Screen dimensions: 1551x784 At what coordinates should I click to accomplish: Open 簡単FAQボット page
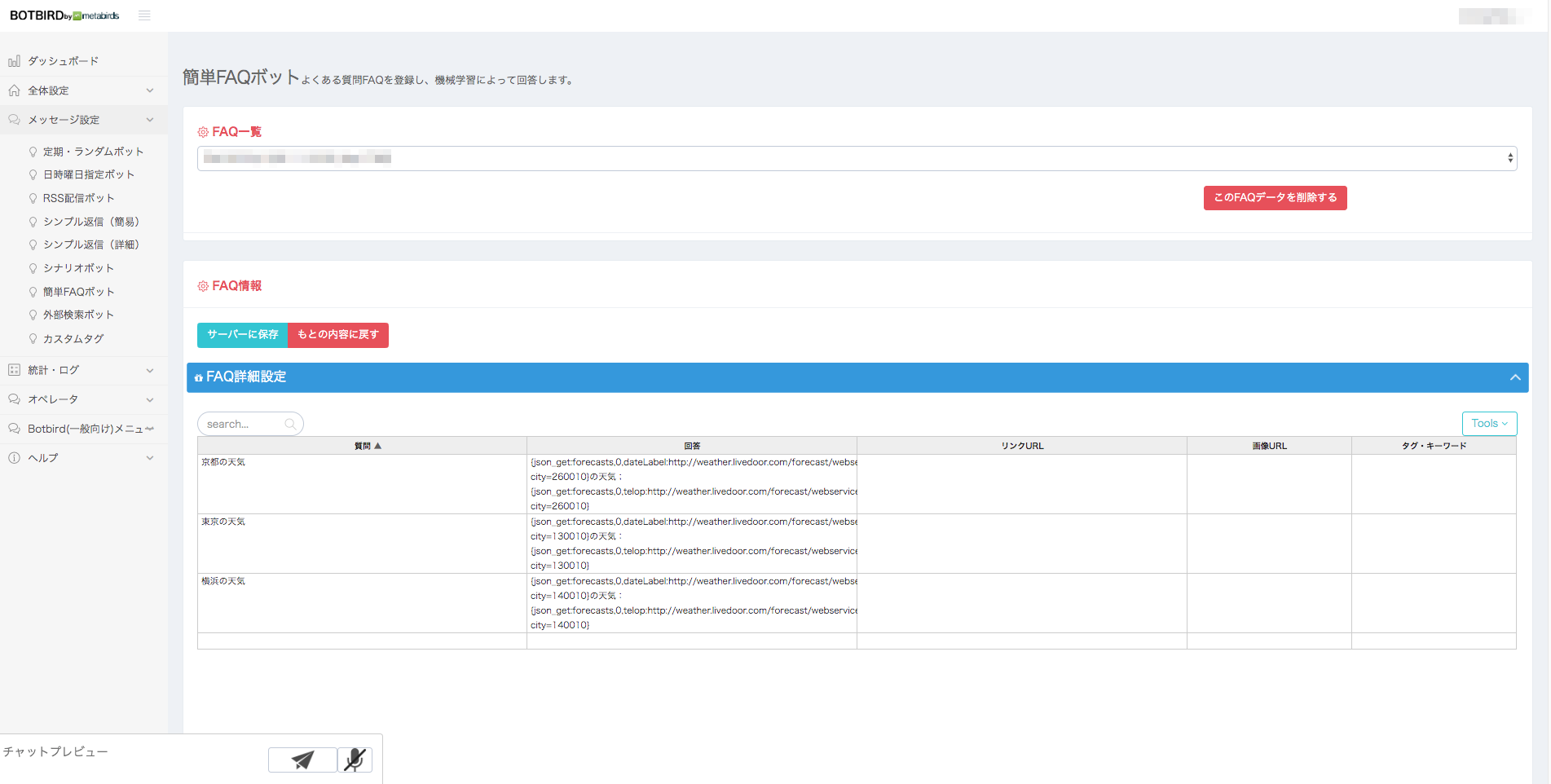[x=79, y=292]
